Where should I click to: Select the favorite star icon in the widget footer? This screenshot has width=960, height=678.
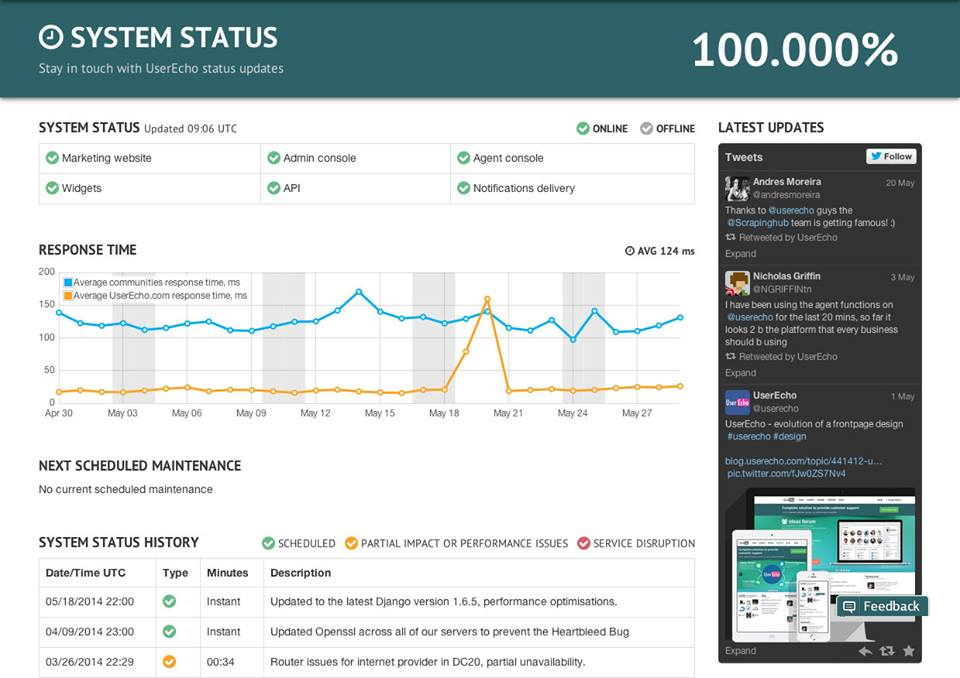pyautogui.click(x=908, y=651)
